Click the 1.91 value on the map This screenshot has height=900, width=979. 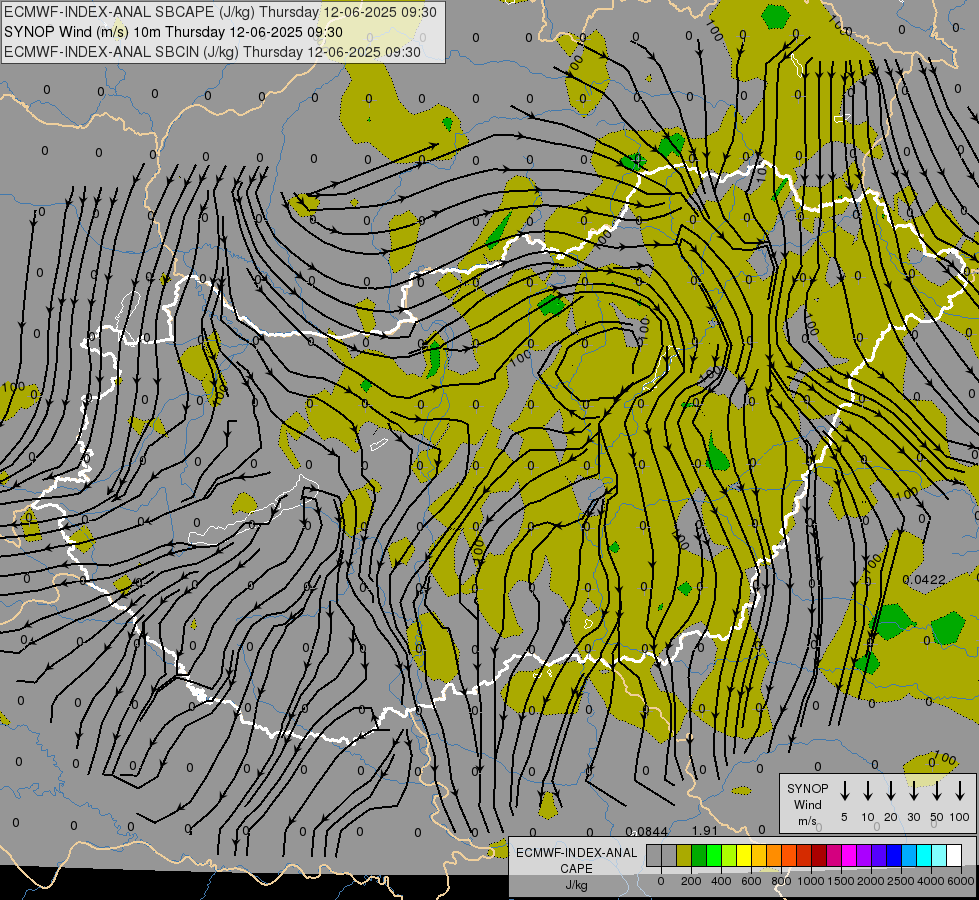pyautogui.click(x=705, y=831)
